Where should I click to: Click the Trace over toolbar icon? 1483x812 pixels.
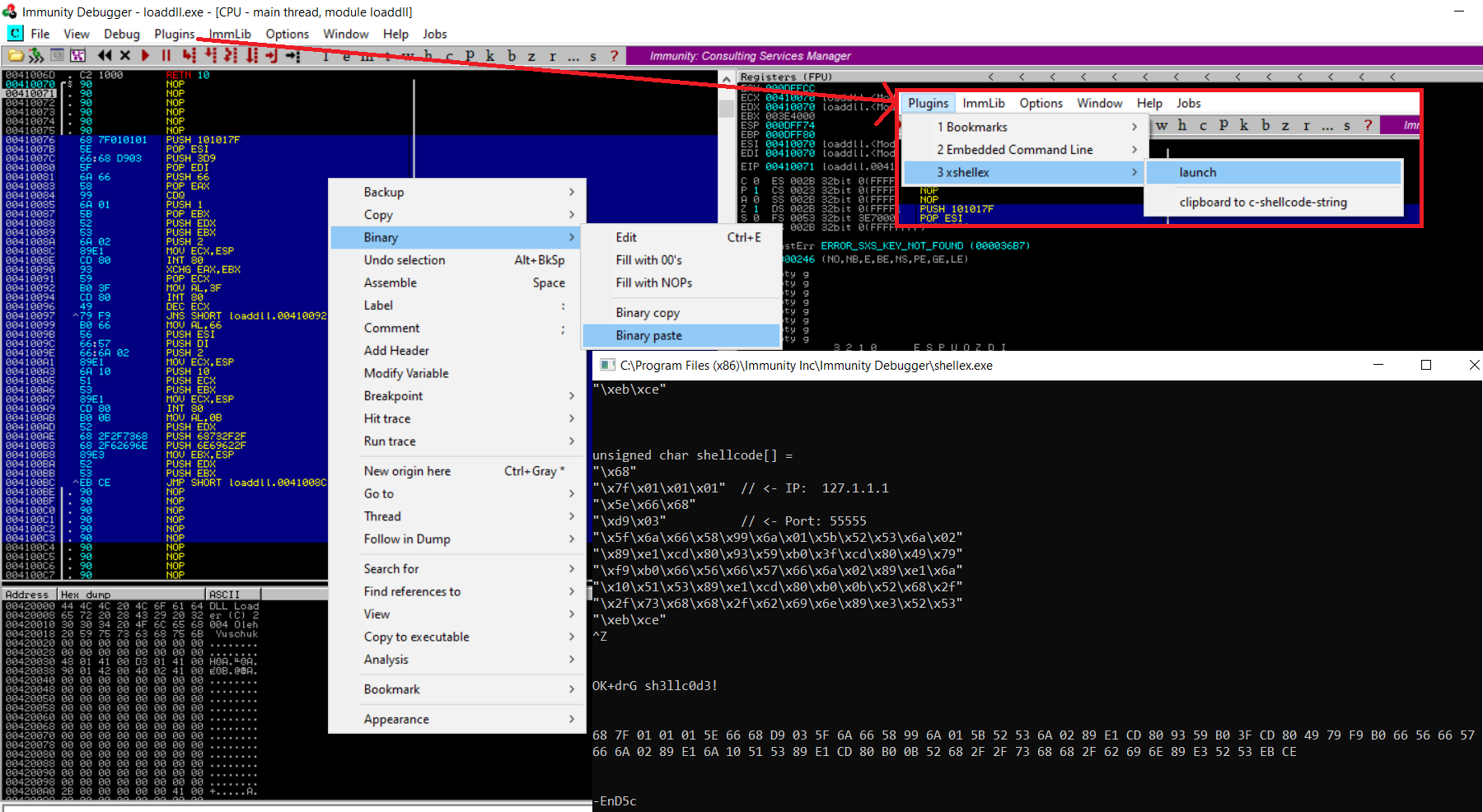click(x=252, y=56)
